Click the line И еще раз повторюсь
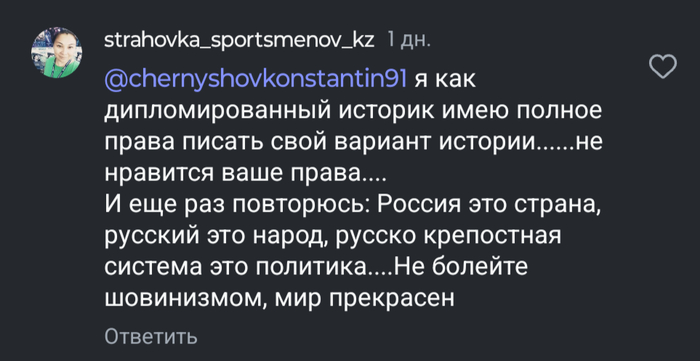The image size is (700, 361). tap(234, 206)
